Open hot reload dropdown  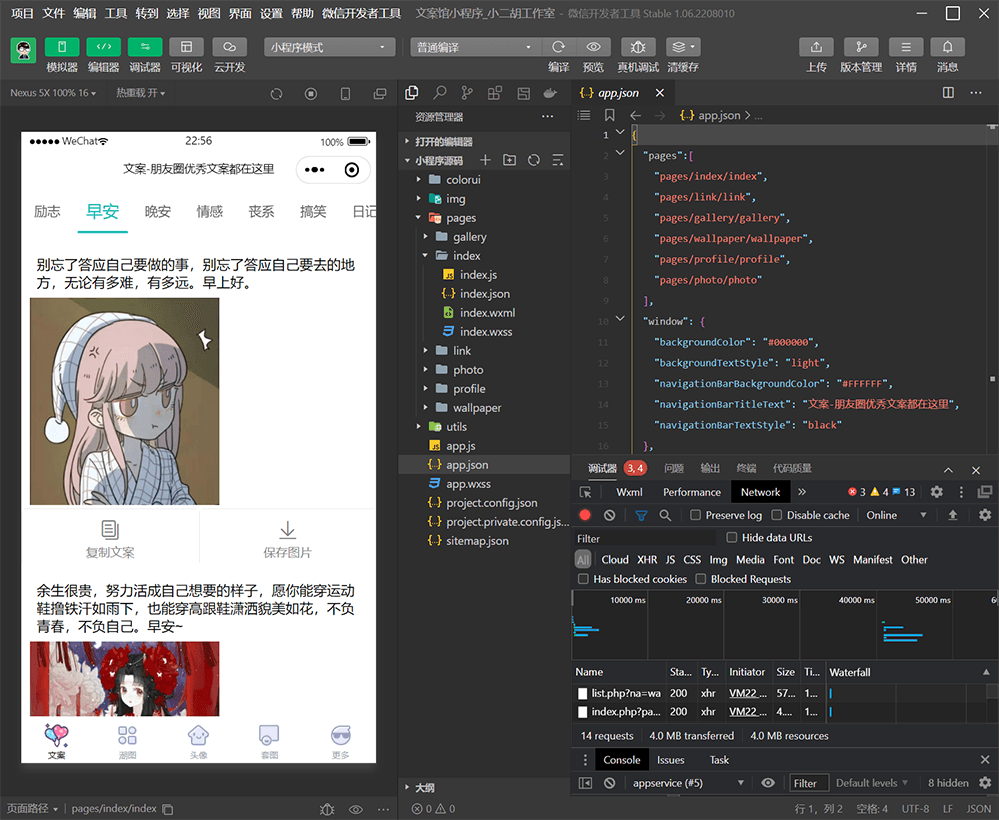141,93
